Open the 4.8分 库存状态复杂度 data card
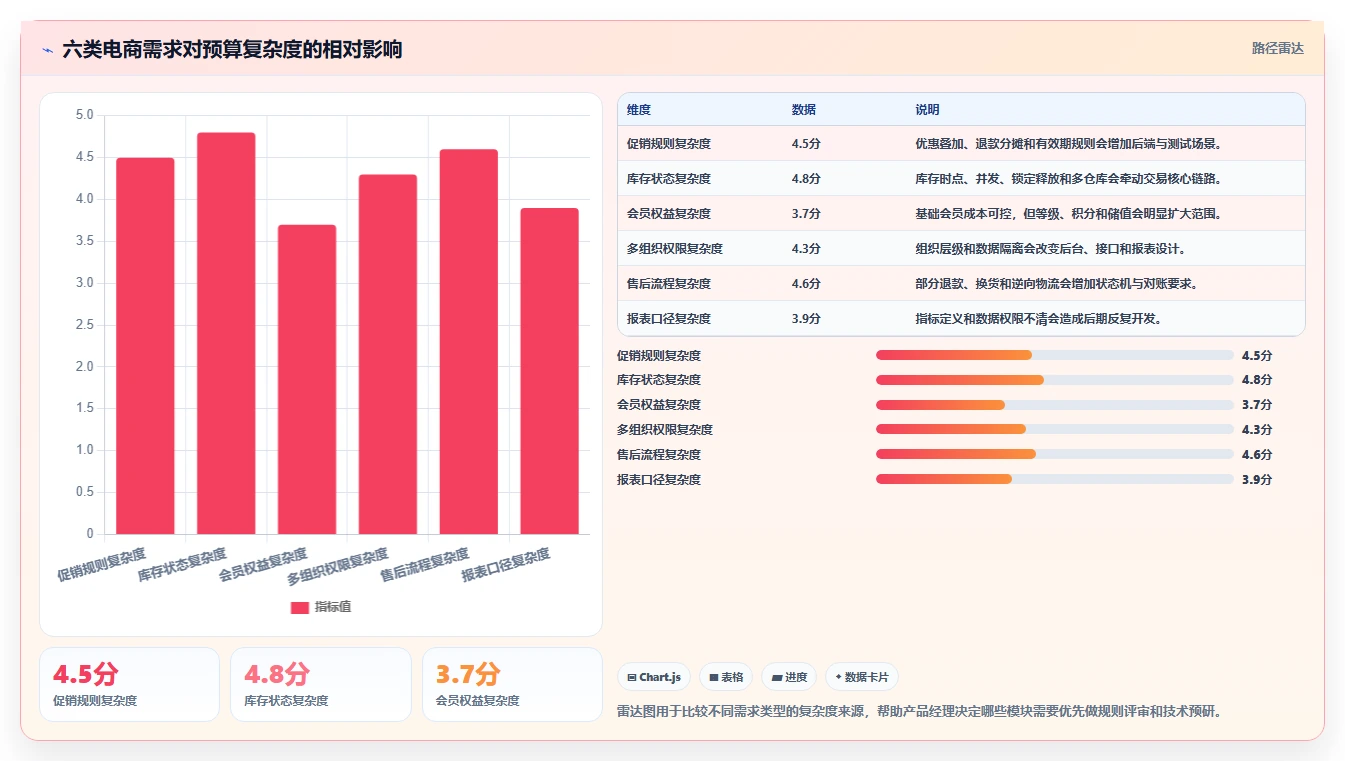 point(321,684)
